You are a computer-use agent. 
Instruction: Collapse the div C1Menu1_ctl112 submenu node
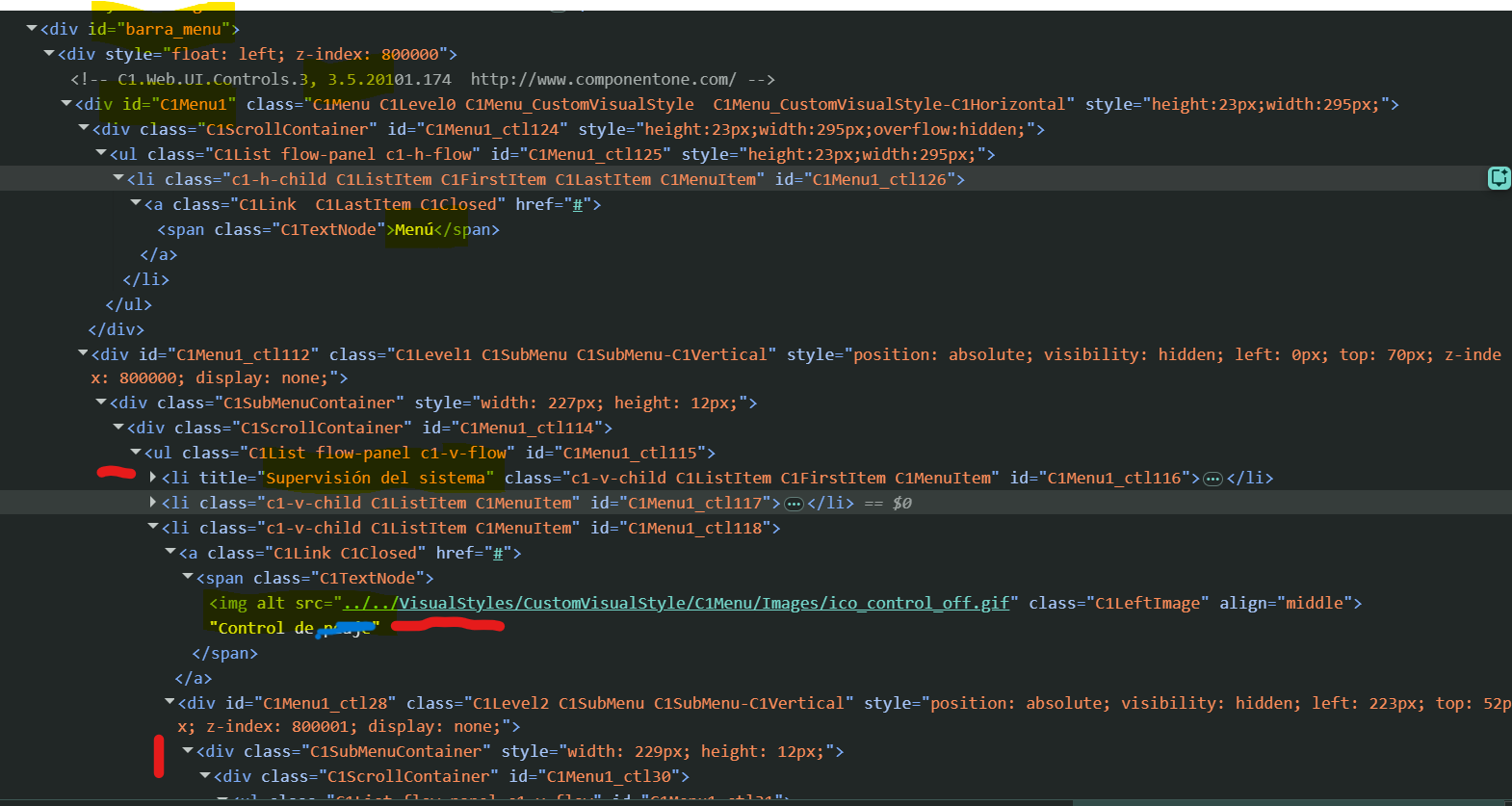(x=84, y=354)
